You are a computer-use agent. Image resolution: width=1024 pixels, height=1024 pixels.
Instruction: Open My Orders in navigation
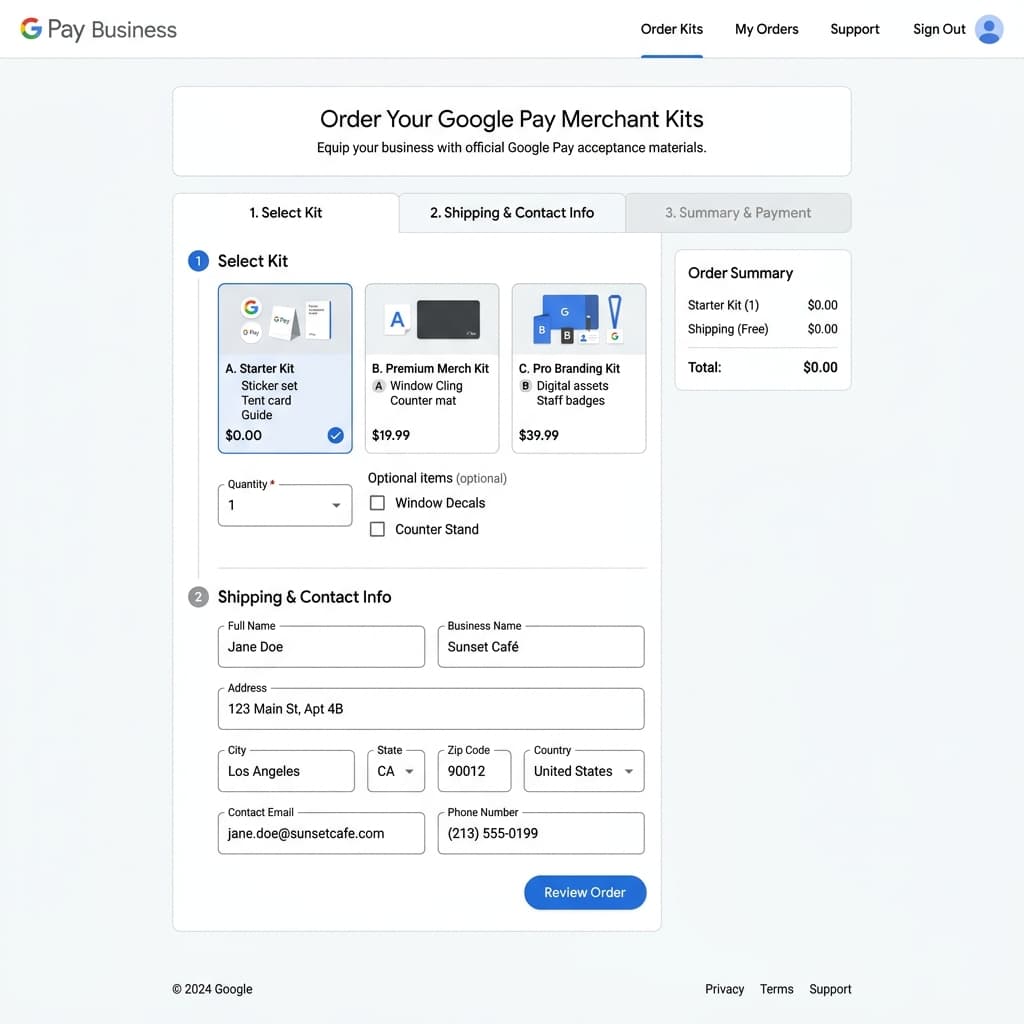[x=767, y=29]
